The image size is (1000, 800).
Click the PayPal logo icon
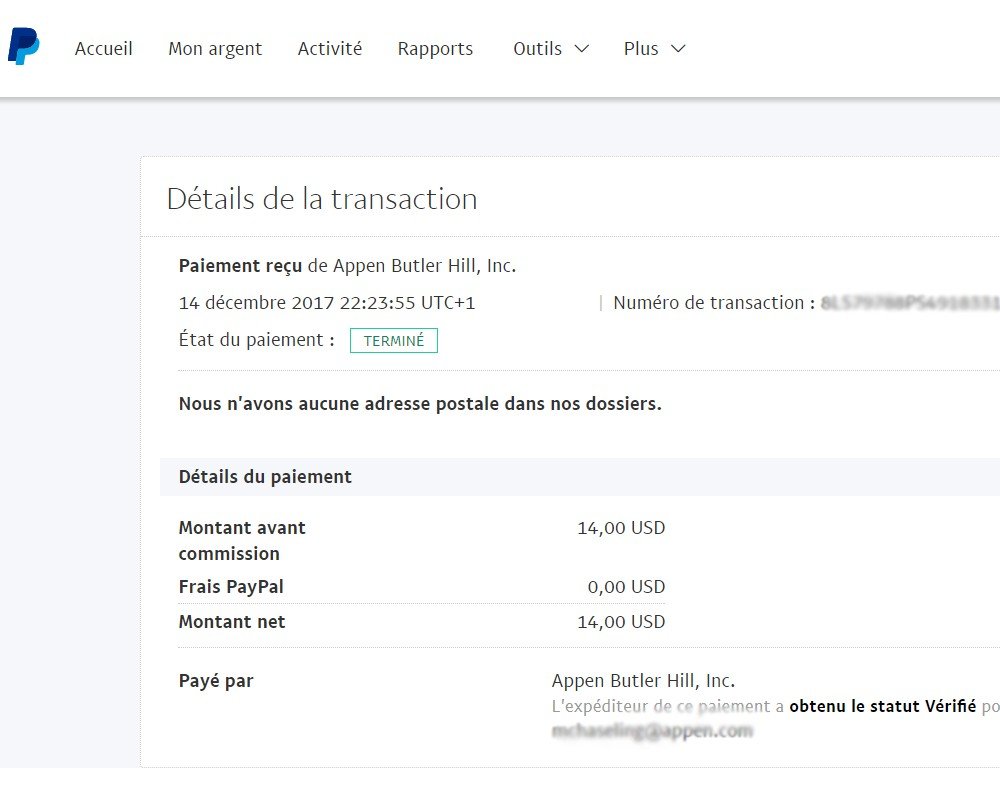[24, 46]
